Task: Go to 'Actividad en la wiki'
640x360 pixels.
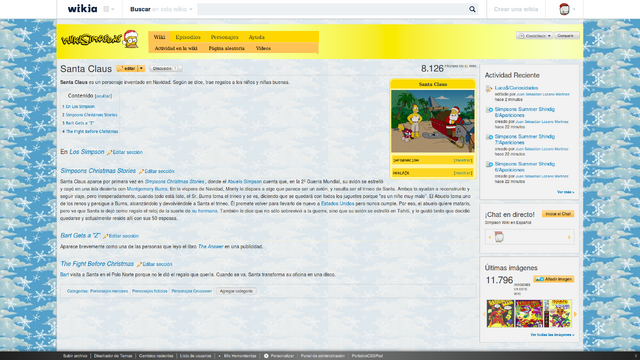Action: [x=176, y=48]
